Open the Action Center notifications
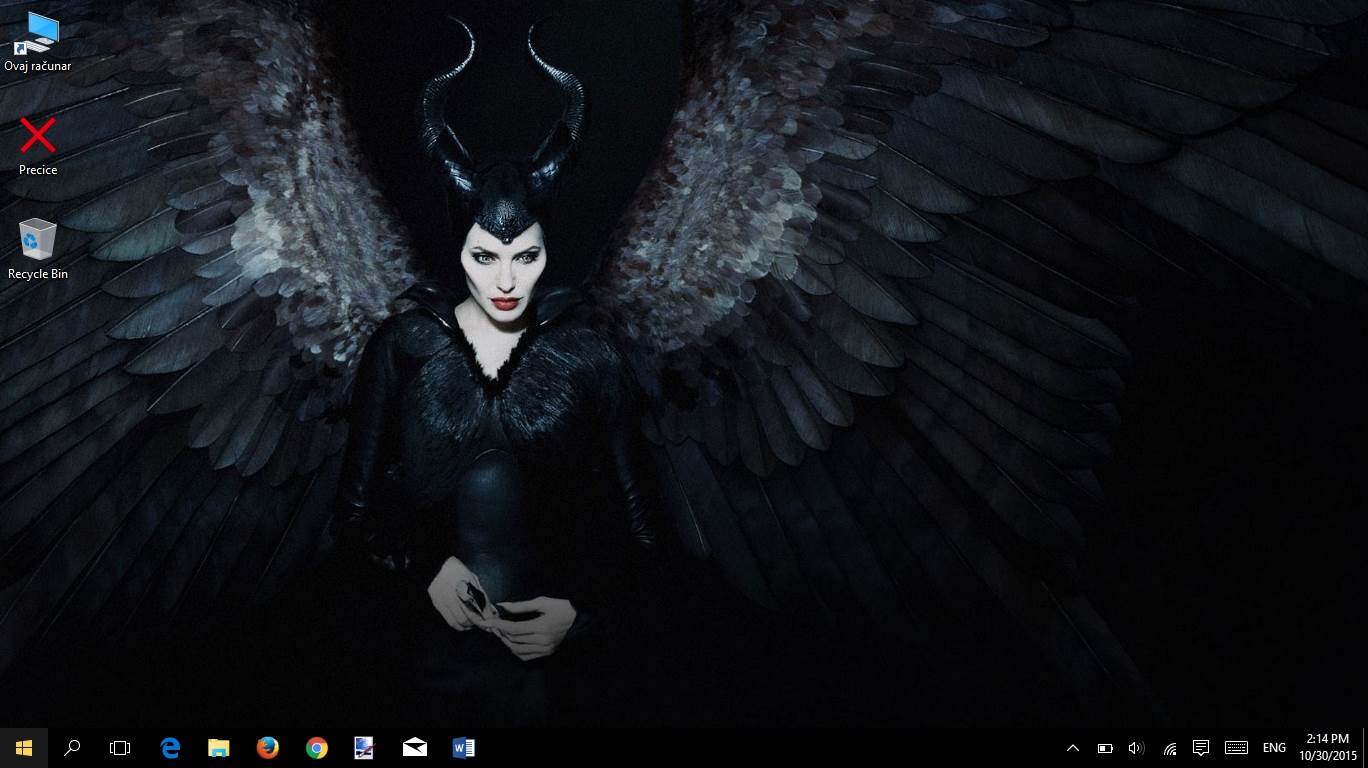 (x=1201, y=748)
